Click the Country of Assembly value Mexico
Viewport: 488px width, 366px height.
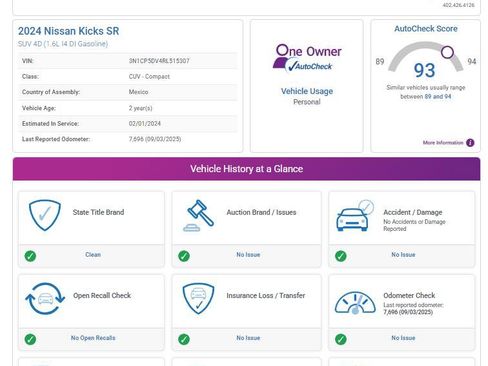click(138, 92)
